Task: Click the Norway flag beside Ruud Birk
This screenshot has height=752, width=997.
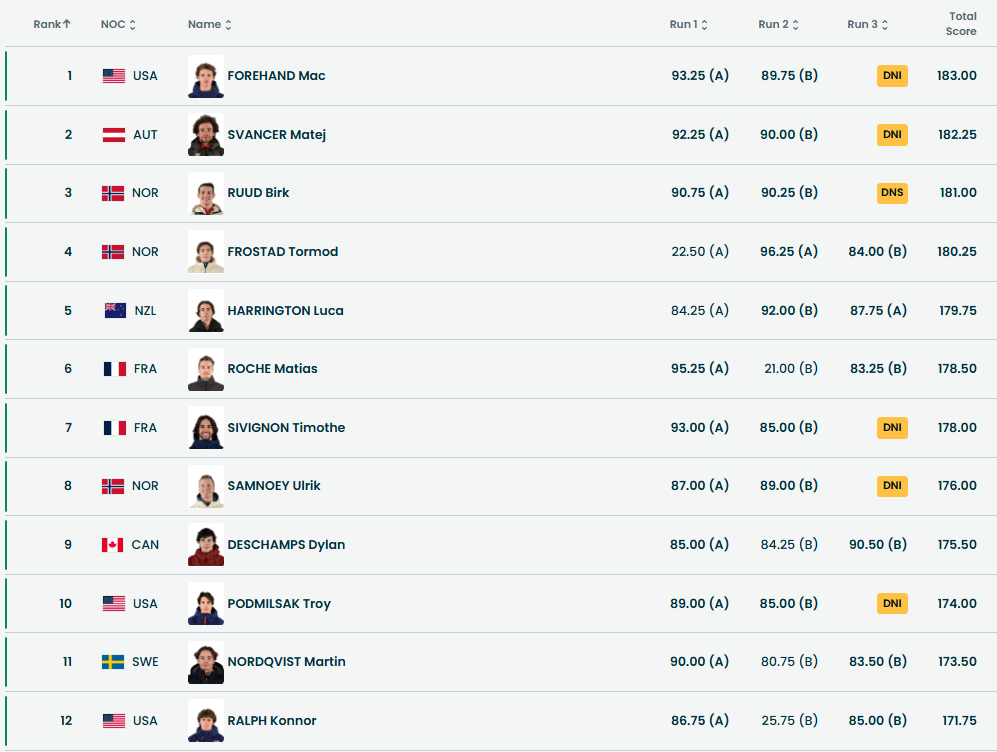Action: coord(113,193)
